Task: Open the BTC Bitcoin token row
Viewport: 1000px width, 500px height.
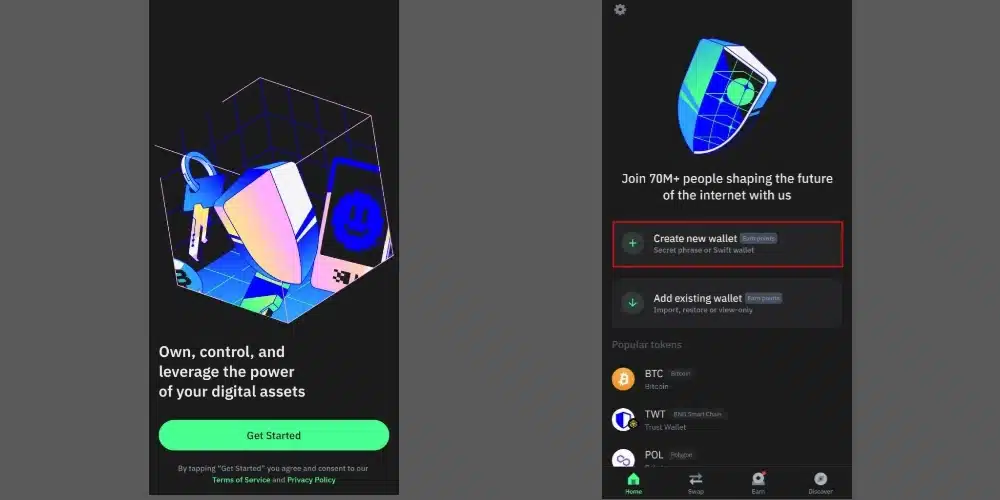Action: (x=727, y=379)
